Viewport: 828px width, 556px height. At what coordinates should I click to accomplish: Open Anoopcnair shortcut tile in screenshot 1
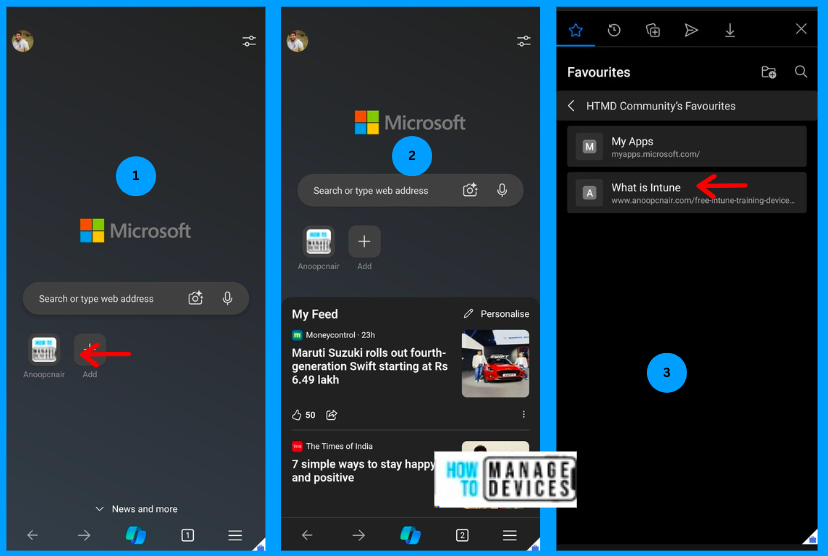click(44, 349)
